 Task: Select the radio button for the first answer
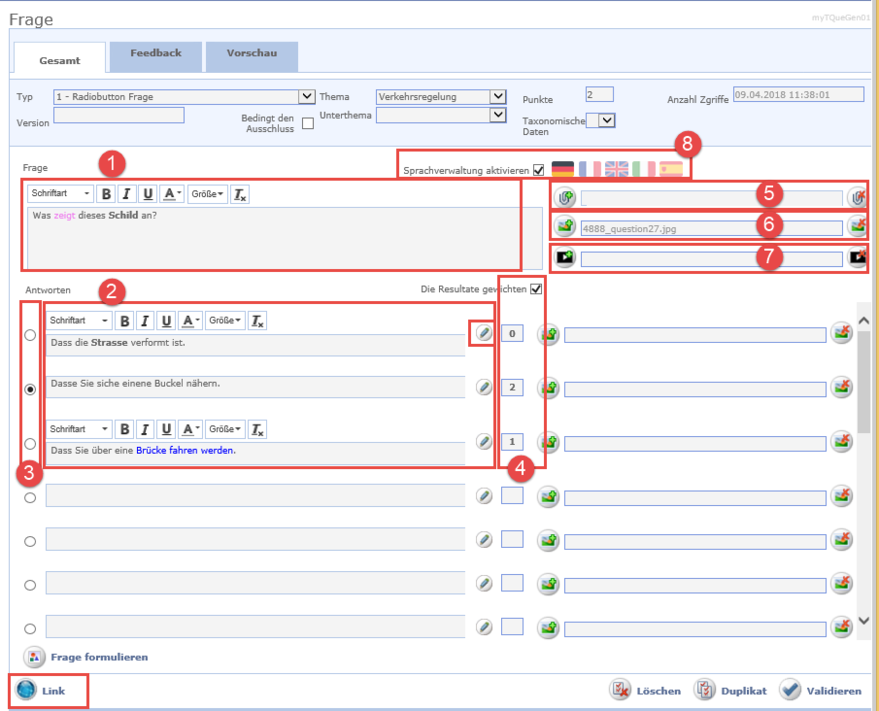(x=30, y=335)
